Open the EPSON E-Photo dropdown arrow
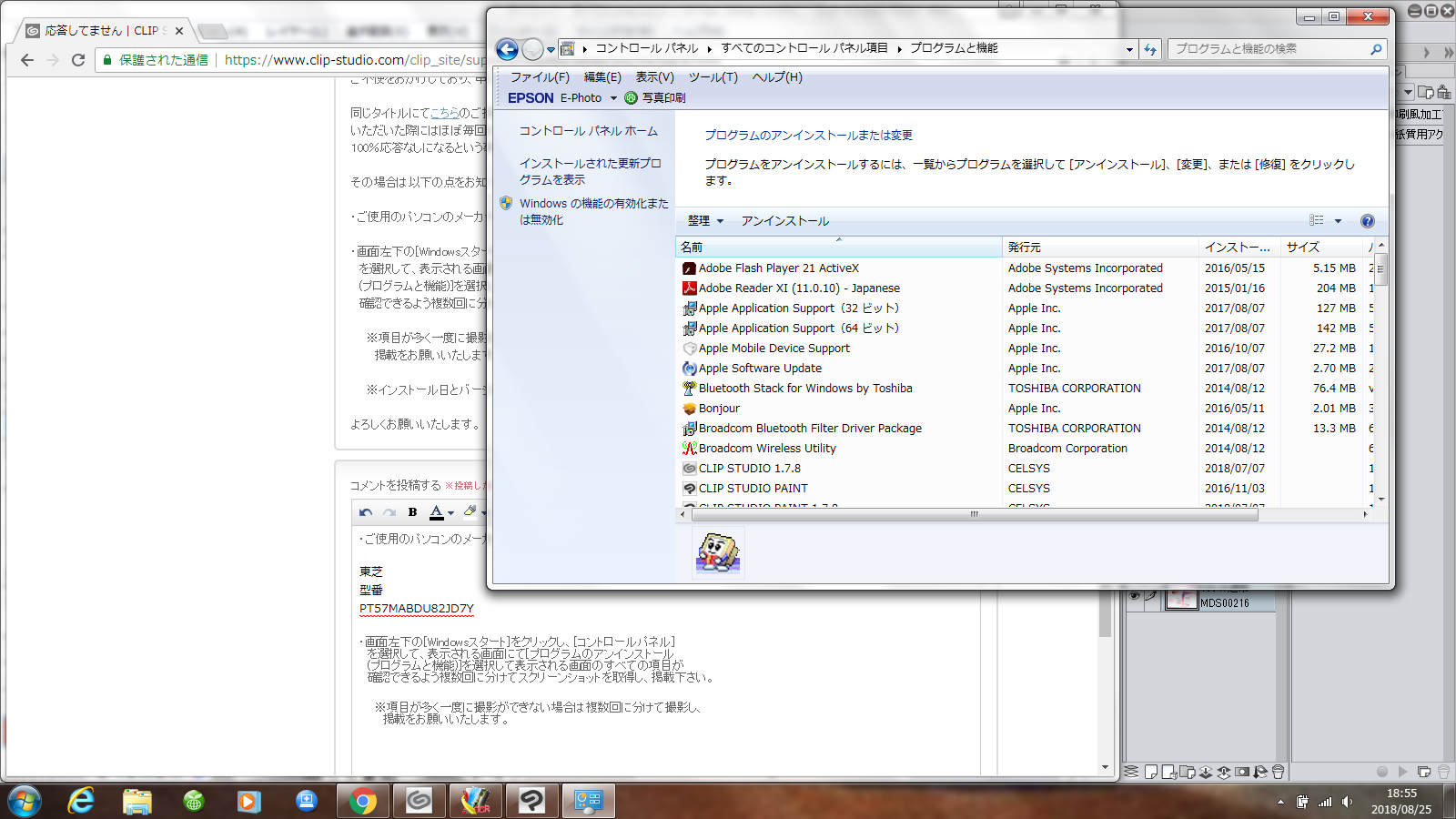Screen dimensions: 1456x819 (x=613, y=98)
